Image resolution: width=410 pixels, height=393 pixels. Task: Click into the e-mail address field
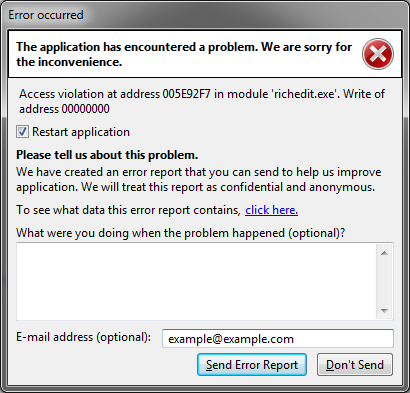coord(278,339)
